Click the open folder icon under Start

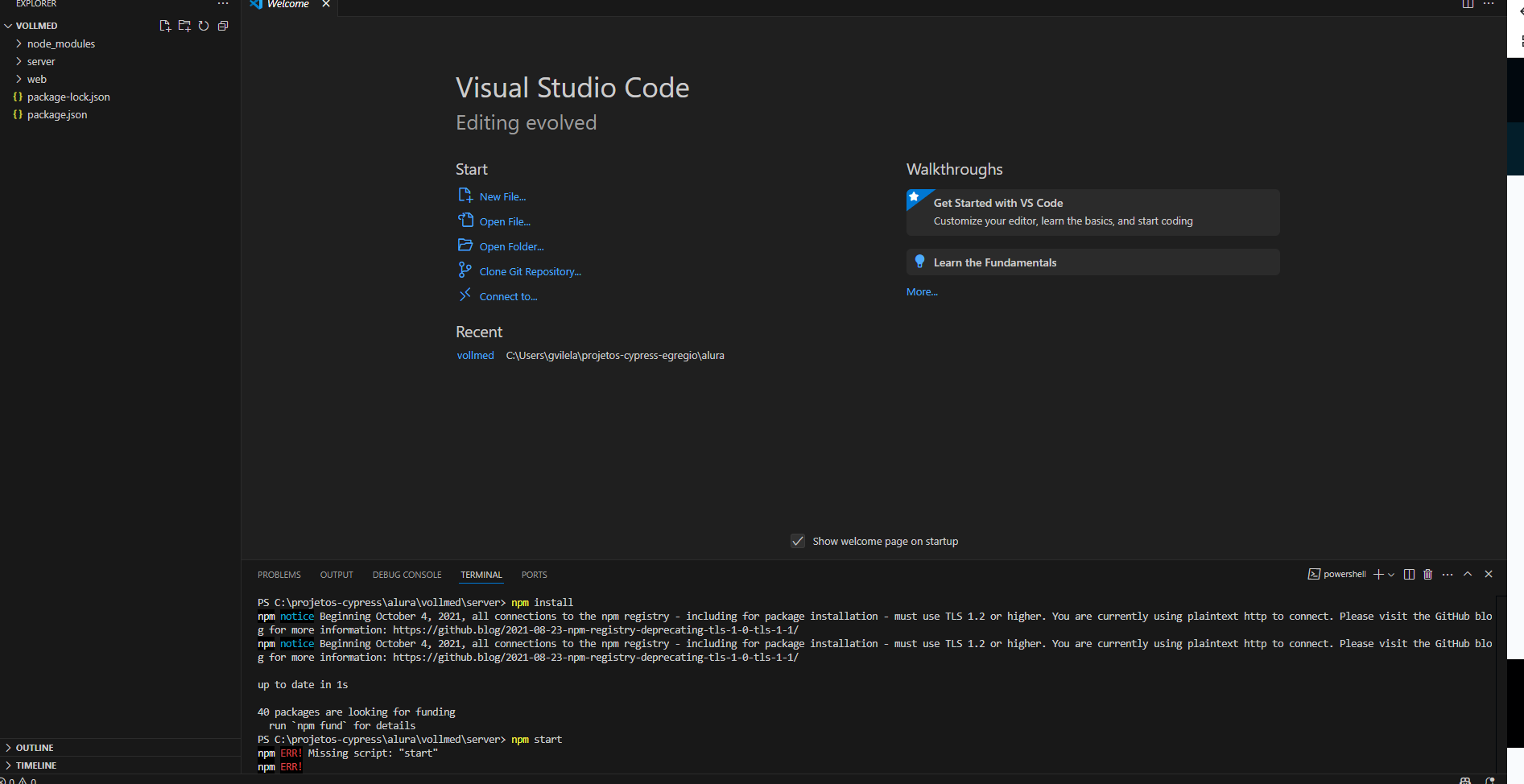coord(465,245)
